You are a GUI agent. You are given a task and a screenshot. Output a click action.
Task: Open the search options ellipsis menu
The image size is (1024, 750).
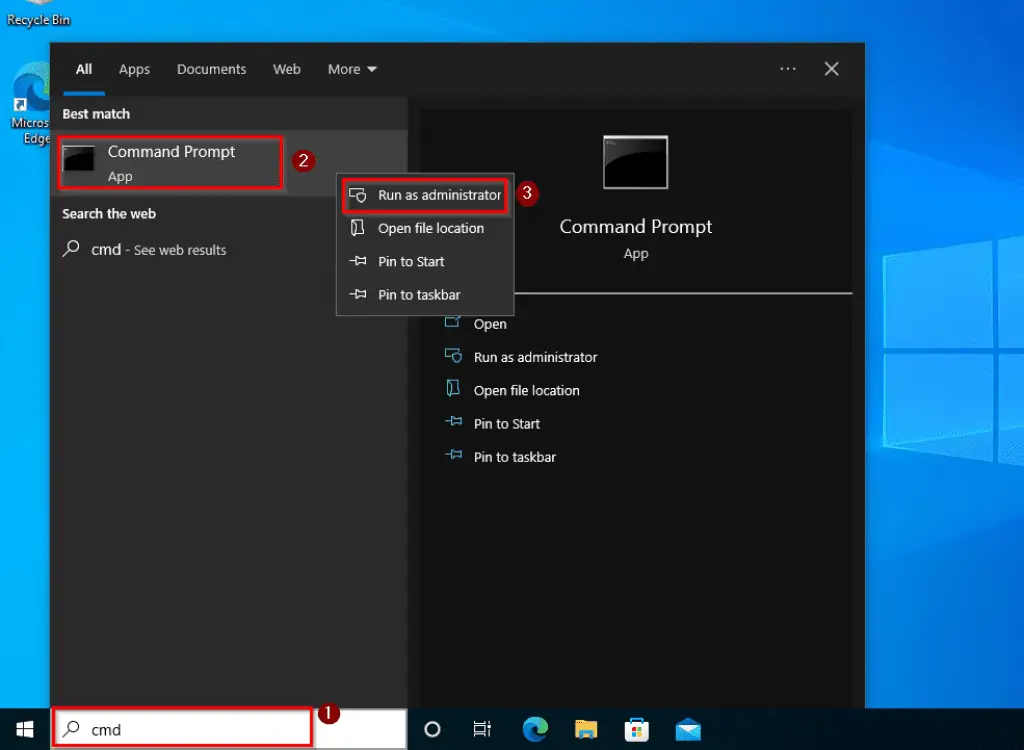[x=787, y=69]
